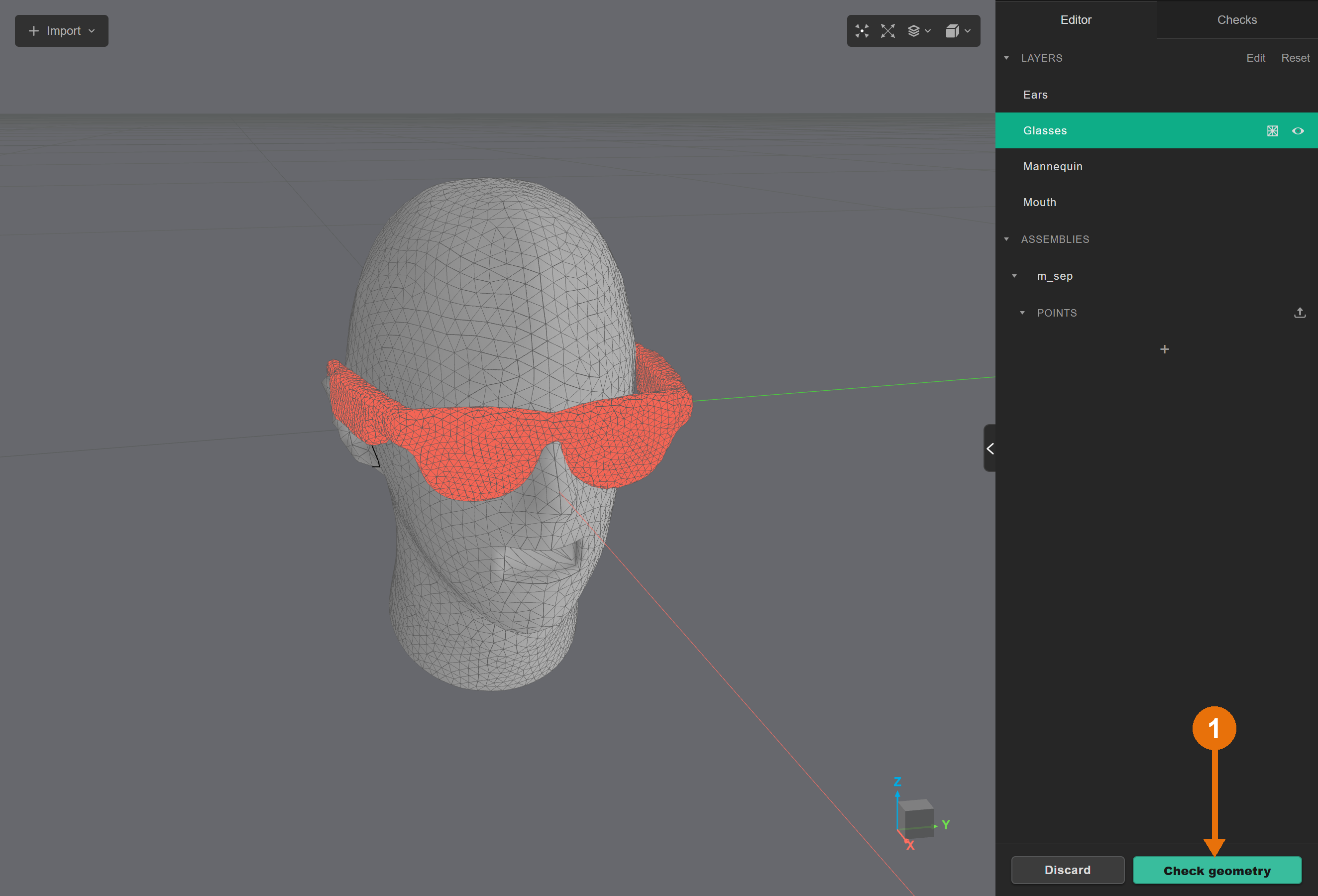Switch to the Checks tab
The height and width of the screenshot is (896, 1318).
coord(1237,20)
